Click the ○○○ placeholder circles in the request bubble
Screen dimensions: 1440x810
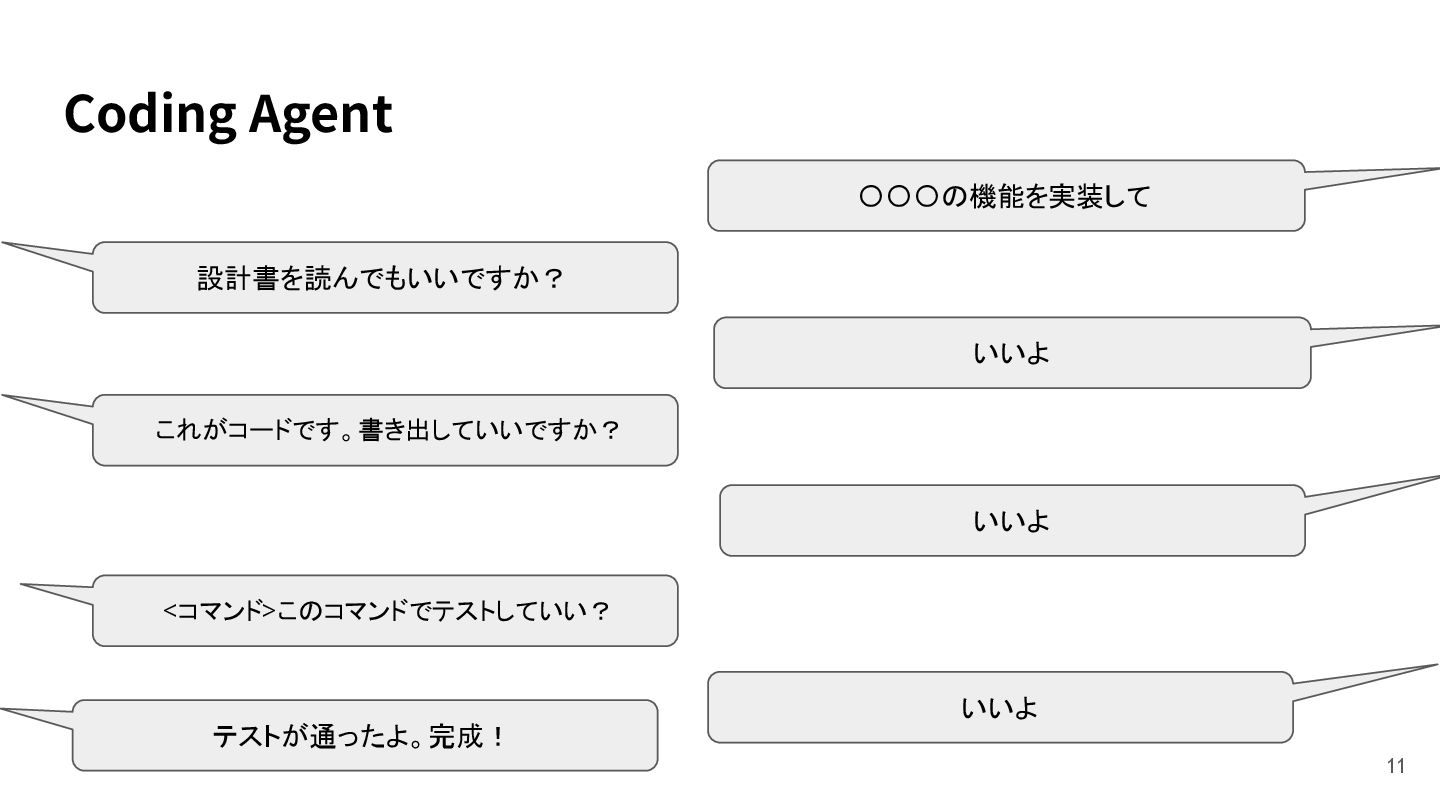(898, 197)
